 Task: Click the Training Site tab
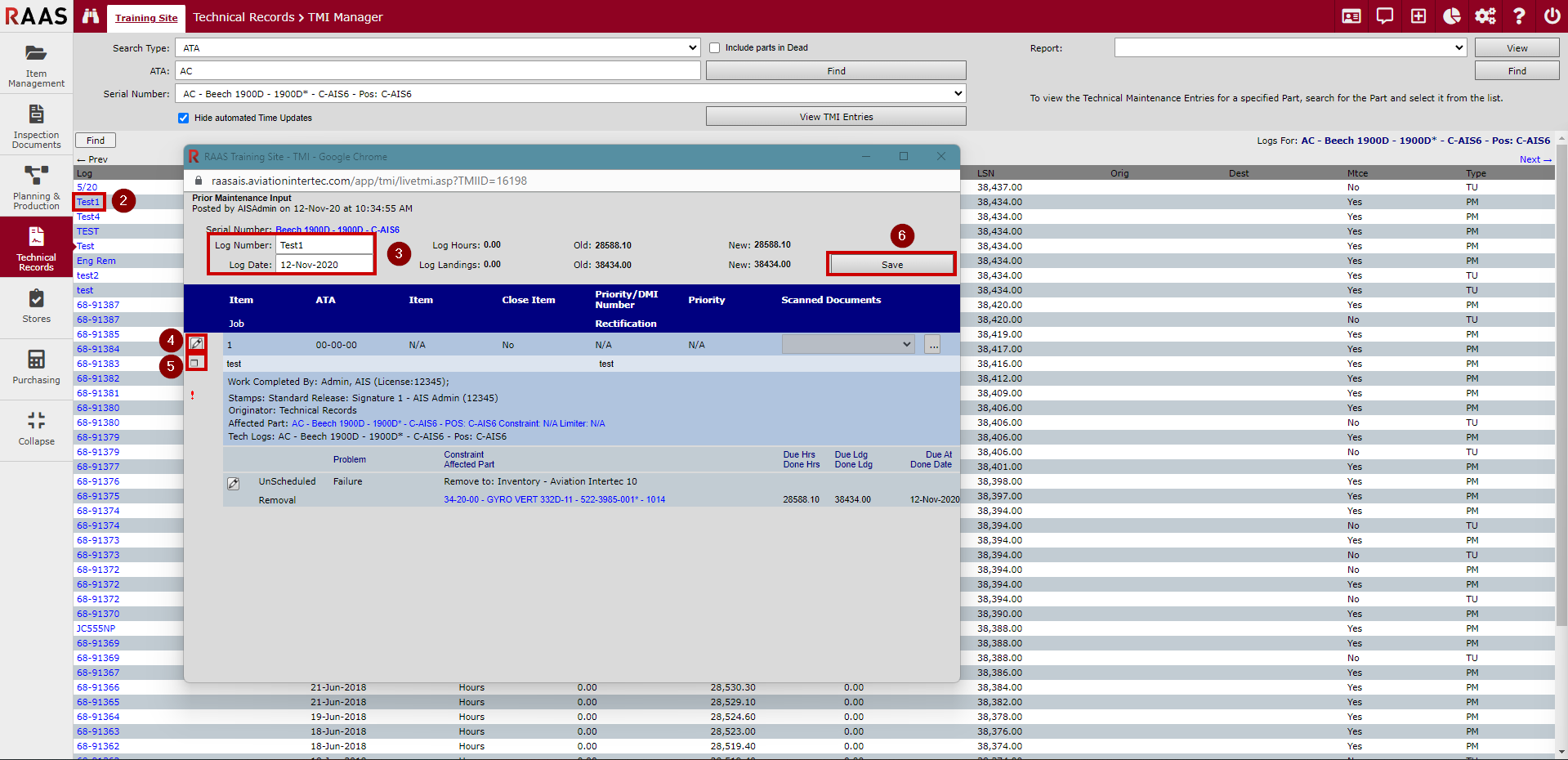pyautogui.click(x=146, y=18)
